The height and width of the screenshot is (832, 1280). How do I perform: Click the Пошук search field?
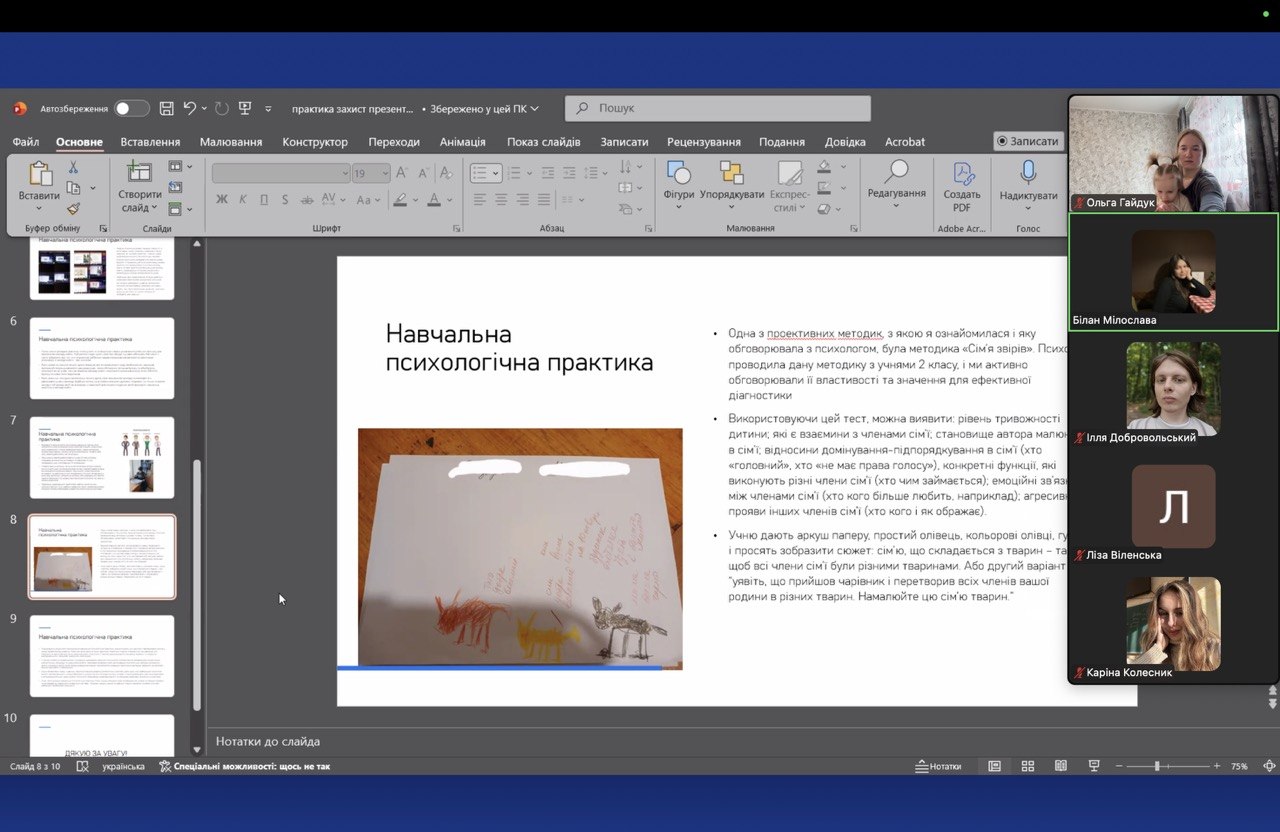718,108
